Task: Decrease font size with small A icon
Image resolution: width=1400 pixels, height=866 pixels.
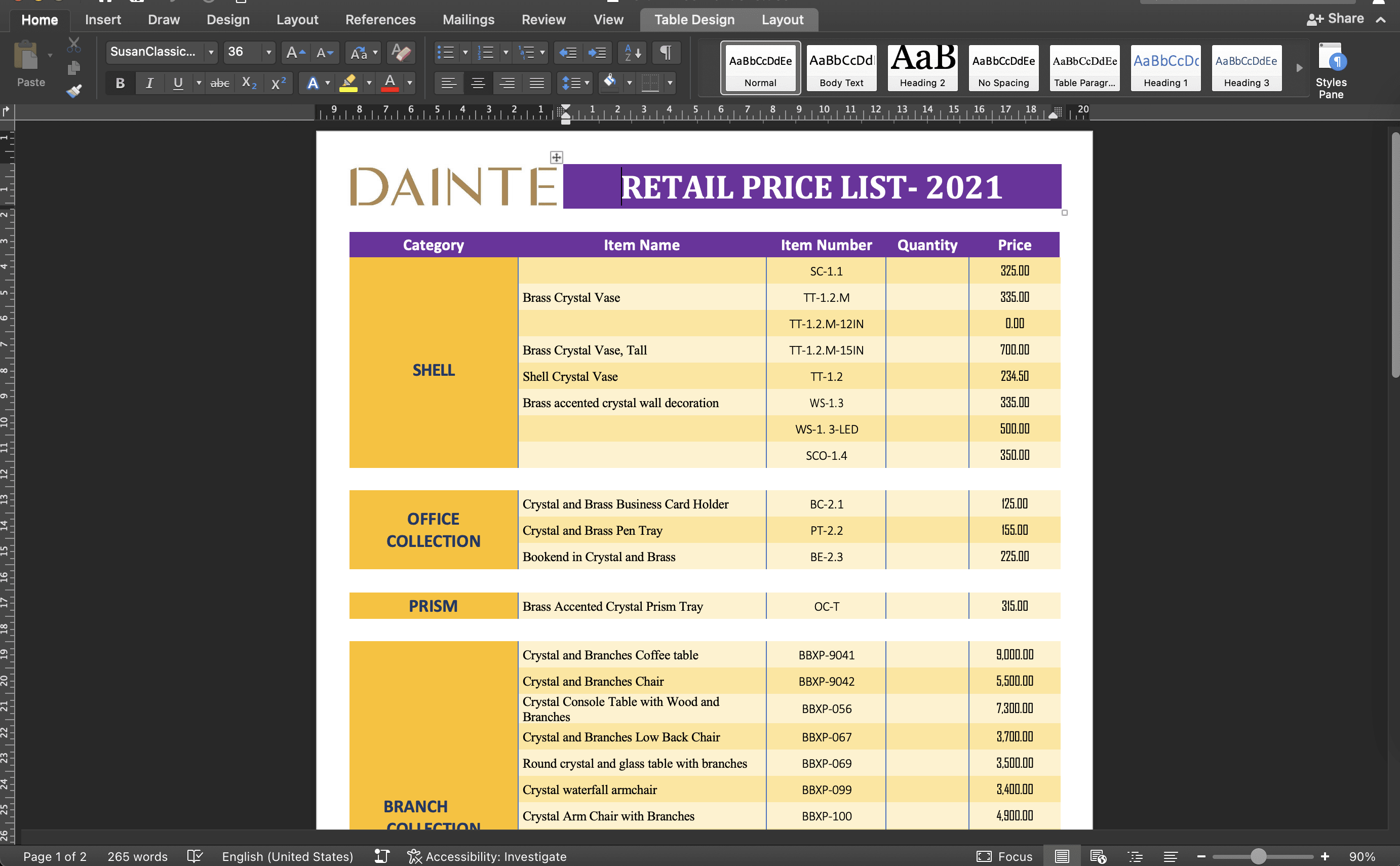Action: tap(324, 53)
